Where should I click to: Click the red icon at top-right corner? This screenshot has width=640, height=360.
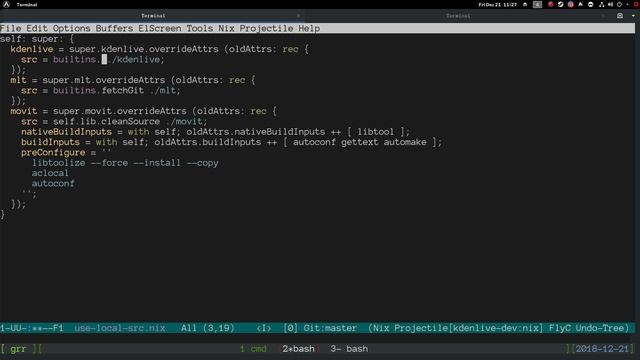tap(636, 4)
